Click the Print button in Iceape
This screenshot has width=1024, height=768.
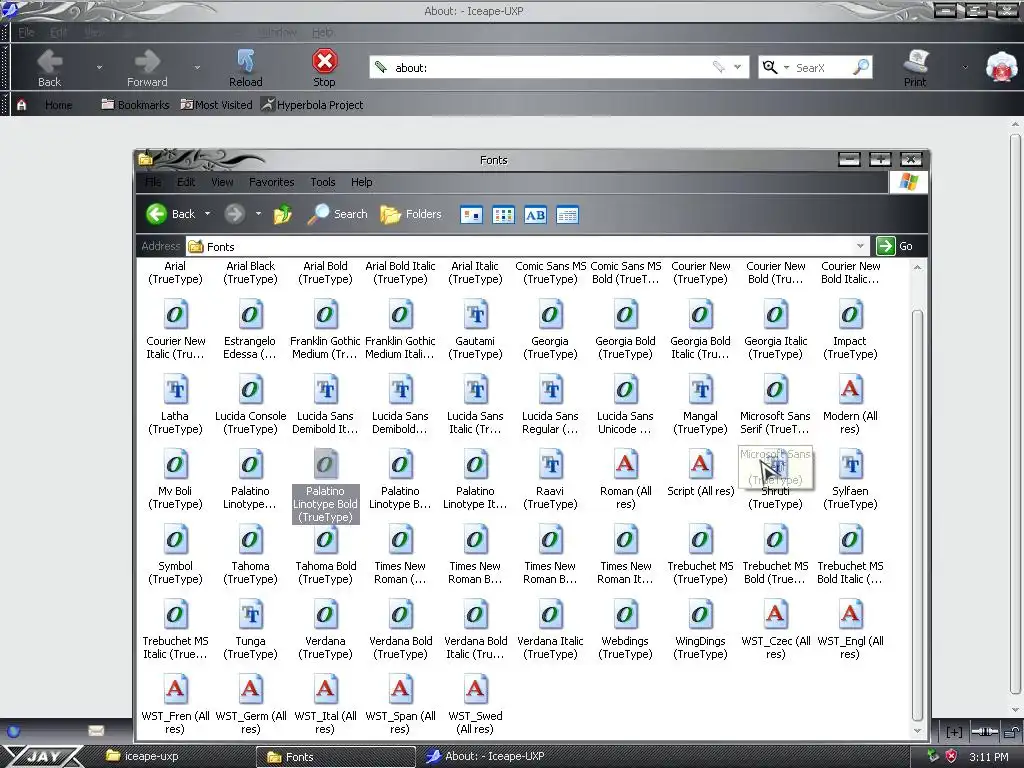pyautogui.click(x=915, y=68)
